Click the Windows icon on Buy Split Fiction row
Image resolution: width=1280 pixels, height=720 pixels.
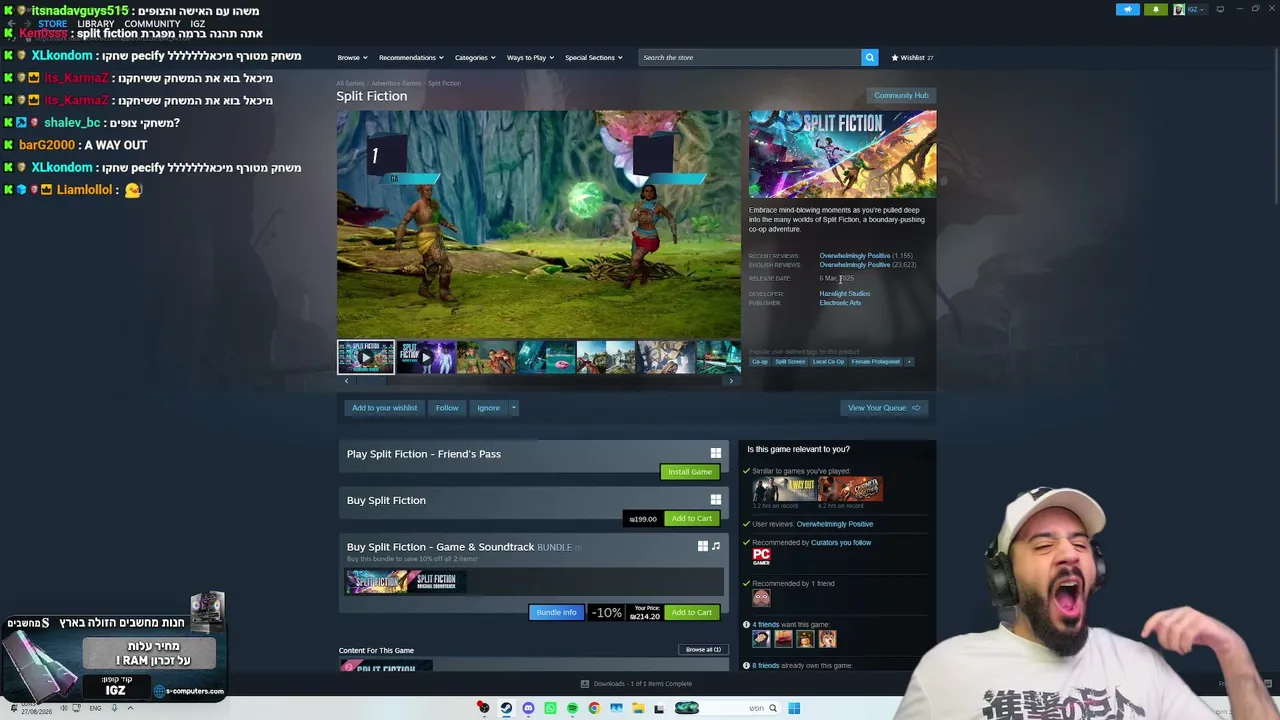pos(715,499)
